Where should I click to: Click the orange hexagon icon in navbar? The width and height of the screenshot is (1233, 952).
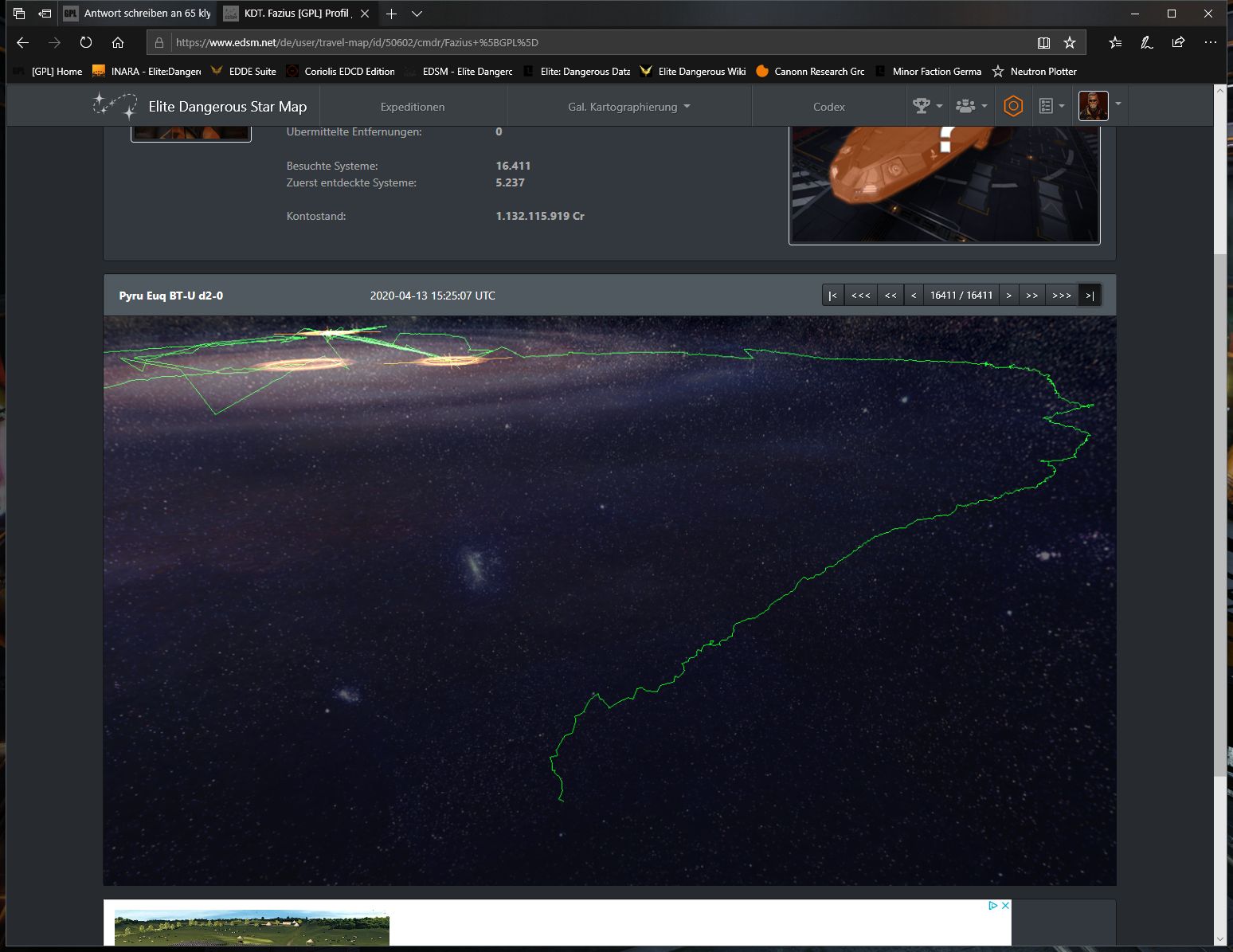[1012, 106]
